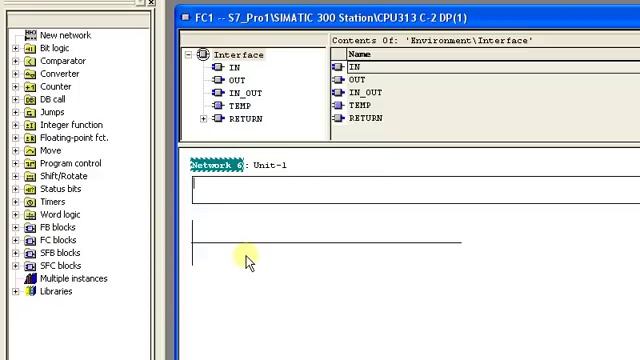Click the Multiple instances icon
Image resolution: width=640 pixels, height=360 pixels.
(x=30, y=279)
